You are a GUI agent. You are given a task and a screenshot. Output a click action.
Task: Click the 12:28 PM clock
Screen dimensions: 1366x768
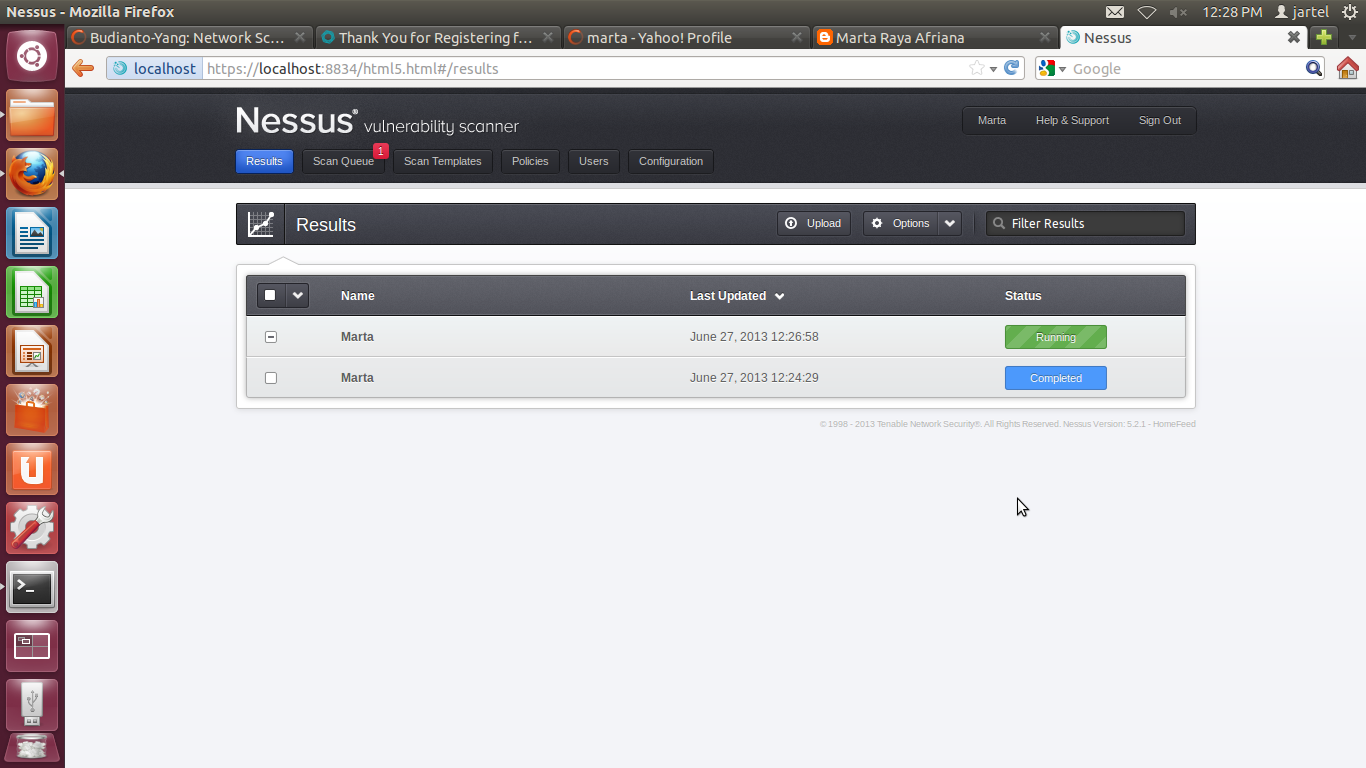coord(1232,12)
